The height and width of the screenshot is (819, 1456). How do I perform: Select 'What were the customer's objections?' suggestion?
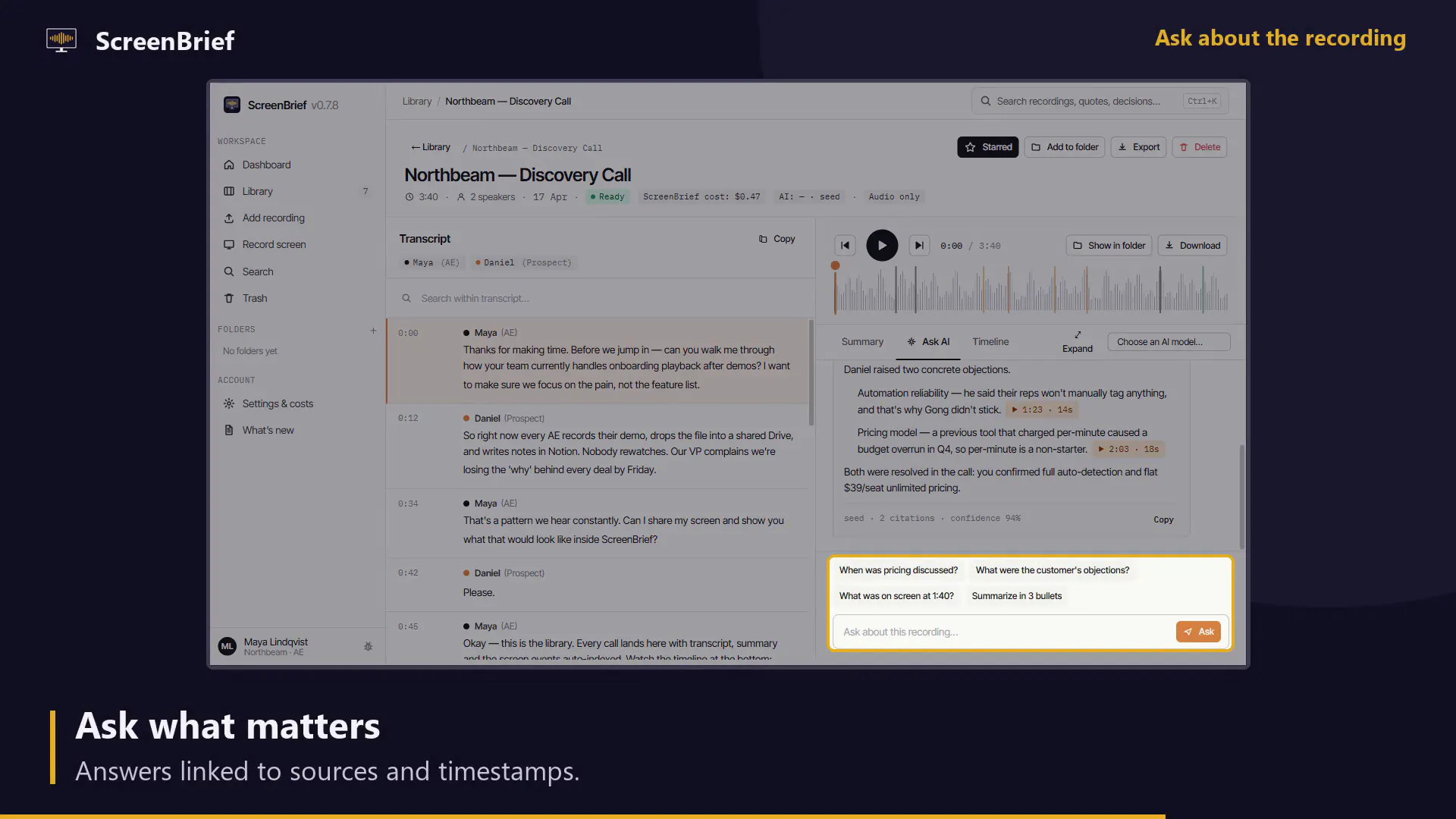[1052, 570]
